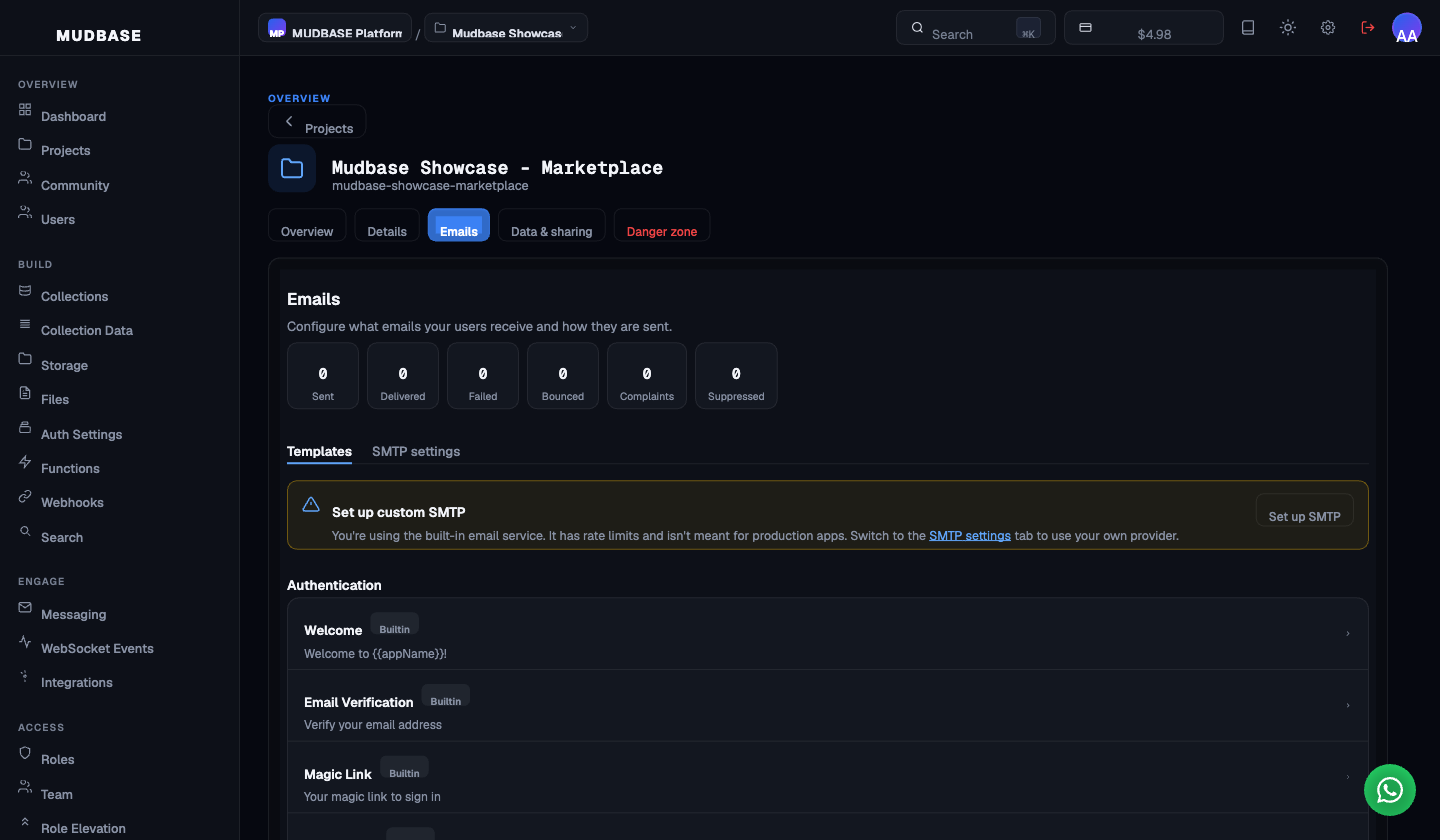Click the mudbase-showcase-marketplace slug text
The width and height of the screenshot is (1440, 840).
pyautogui.click(x=430, y=186)
